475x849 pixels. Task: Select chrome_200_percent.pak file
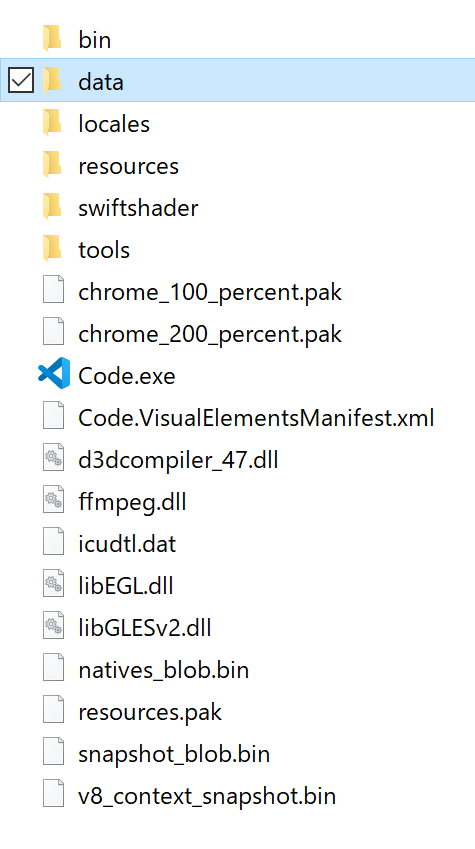click(210, 334)
